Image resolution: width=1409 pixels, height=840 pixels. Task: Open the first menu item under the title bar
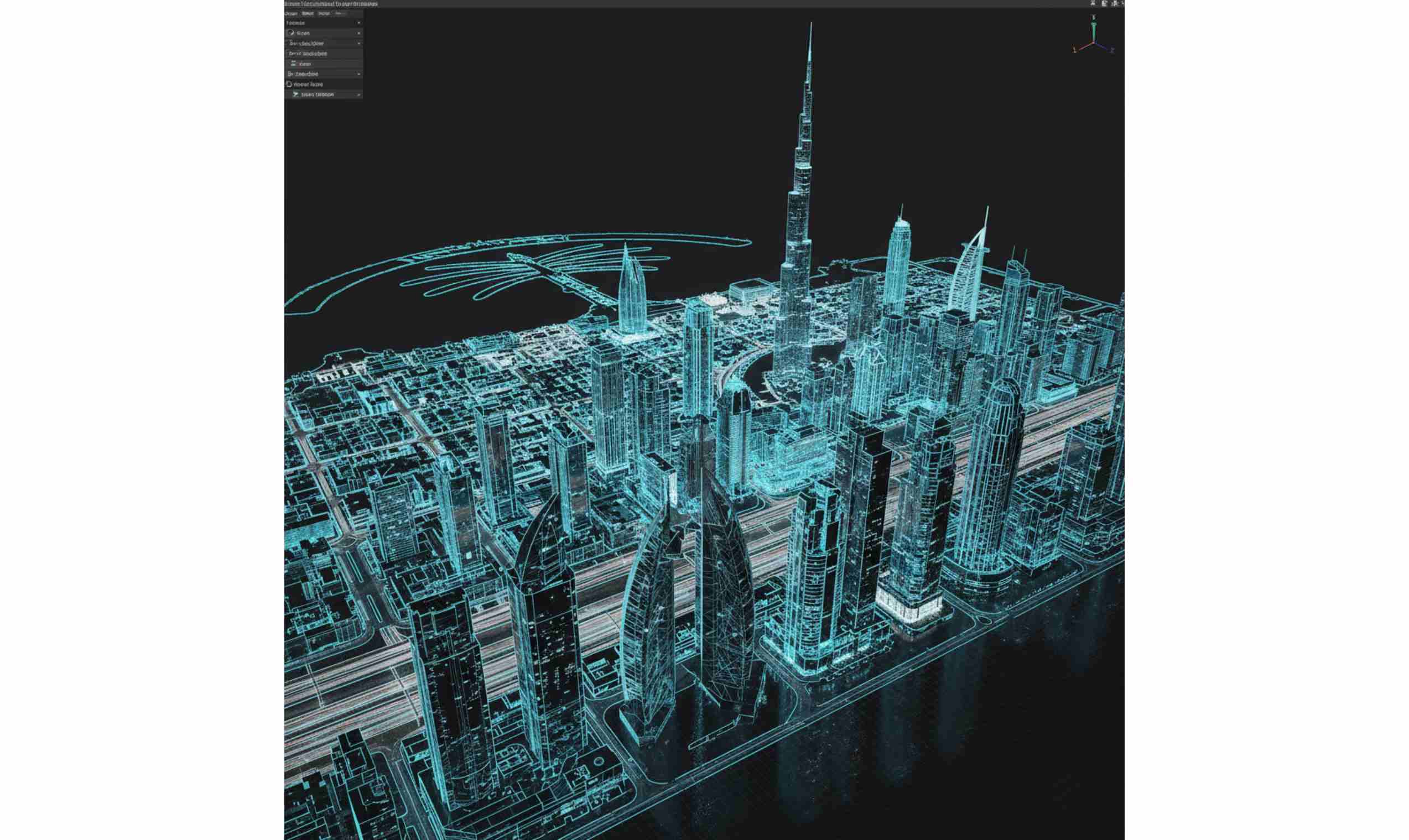(291, 14)
